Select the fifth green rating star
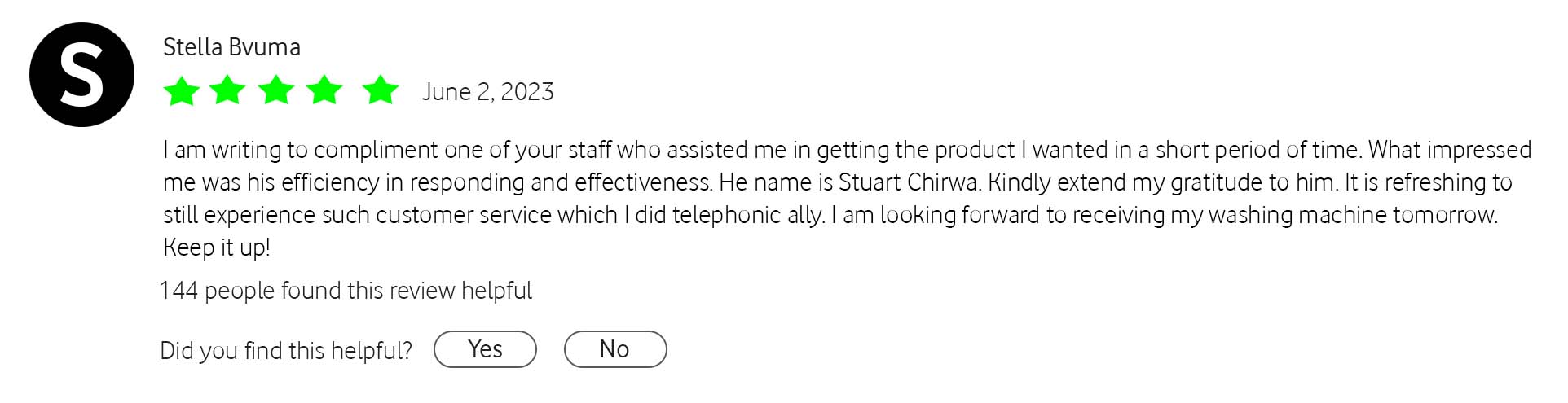 (x=380, y=90)
